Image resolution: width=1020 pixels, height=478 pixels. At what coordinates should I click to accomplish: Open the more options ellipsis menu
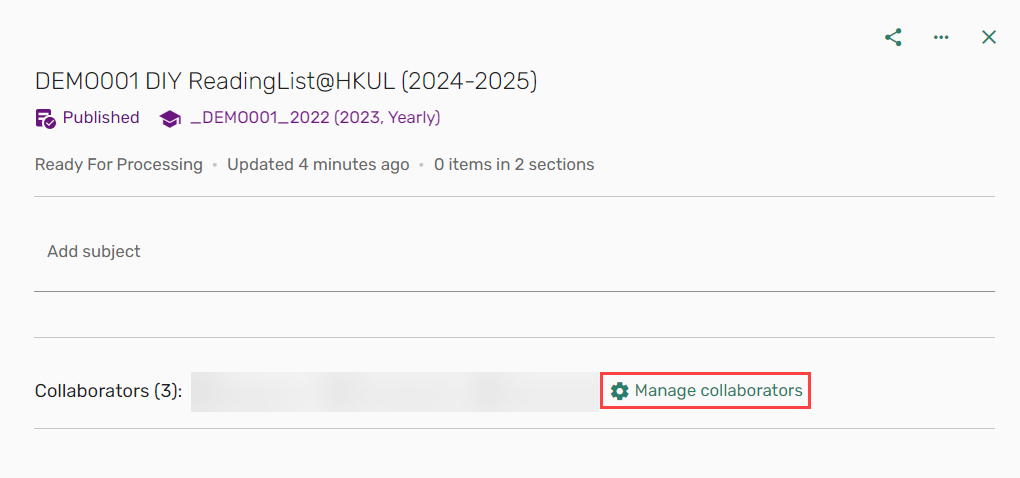[941, 37]
